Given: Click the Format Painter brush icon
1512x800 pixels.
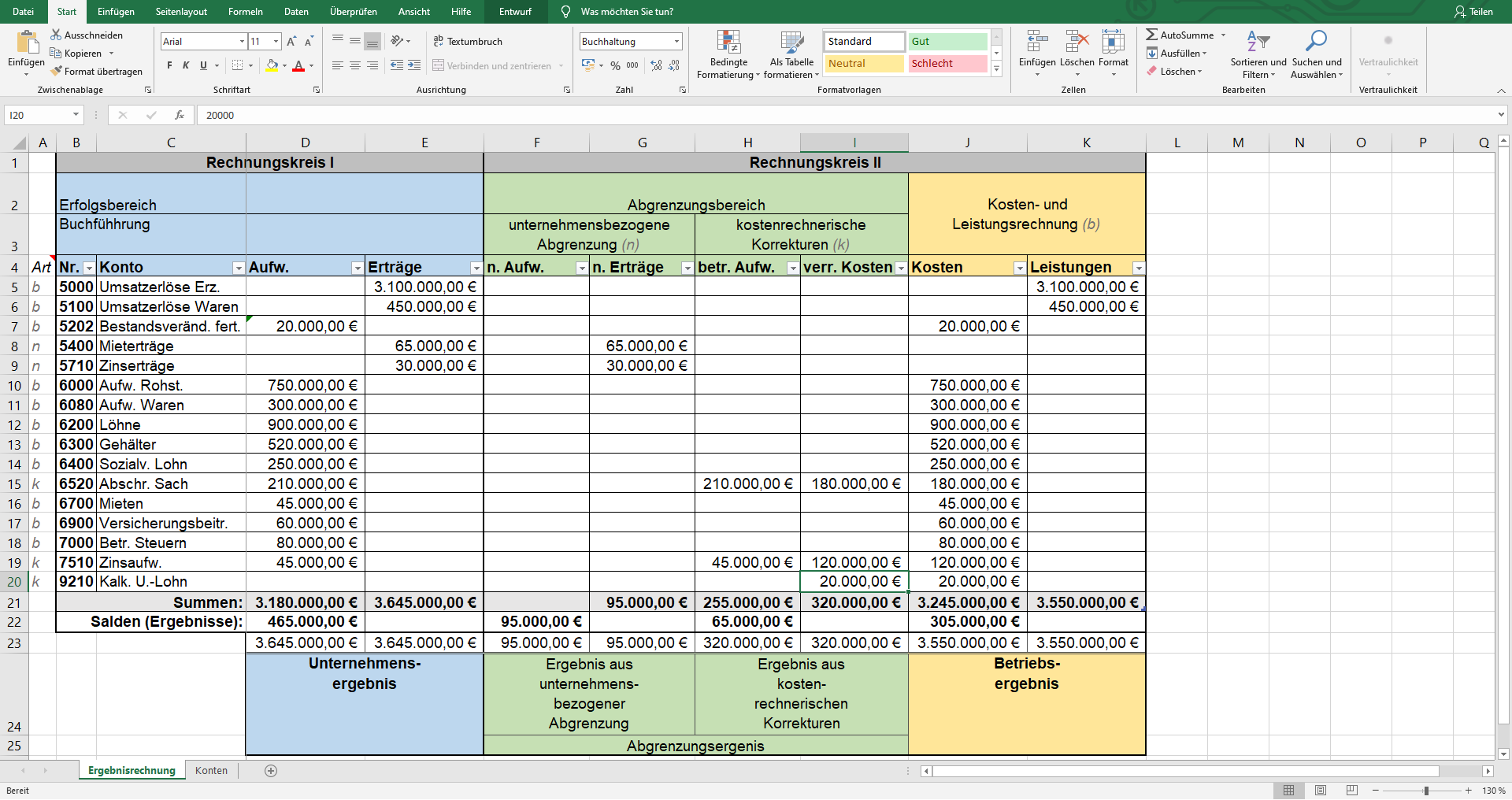Looking at the screenshot, I should pyautogui.click(x=57, y=72).
